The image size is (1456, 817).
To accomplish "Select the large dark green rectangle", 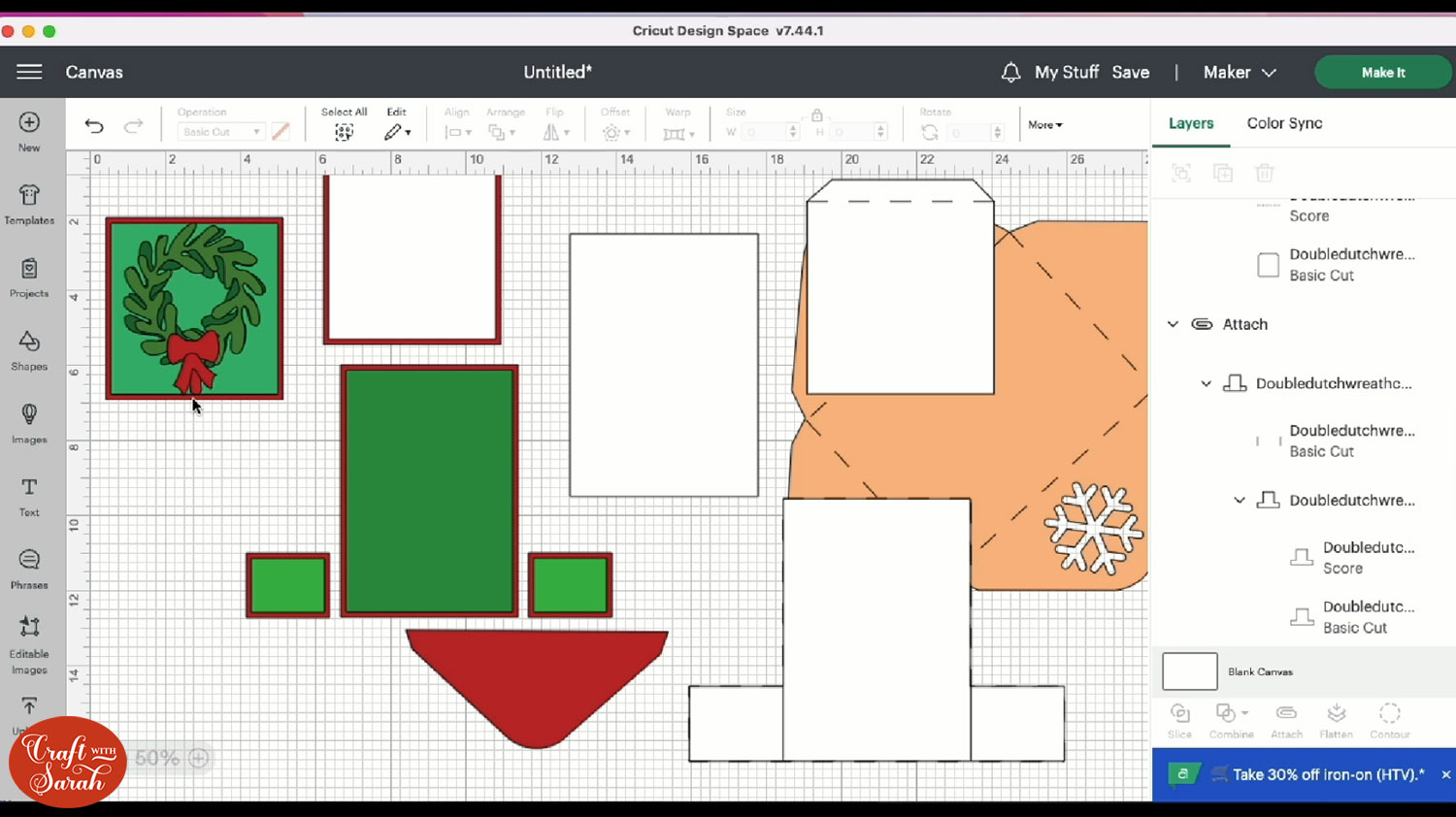I will tap(429, 491).
